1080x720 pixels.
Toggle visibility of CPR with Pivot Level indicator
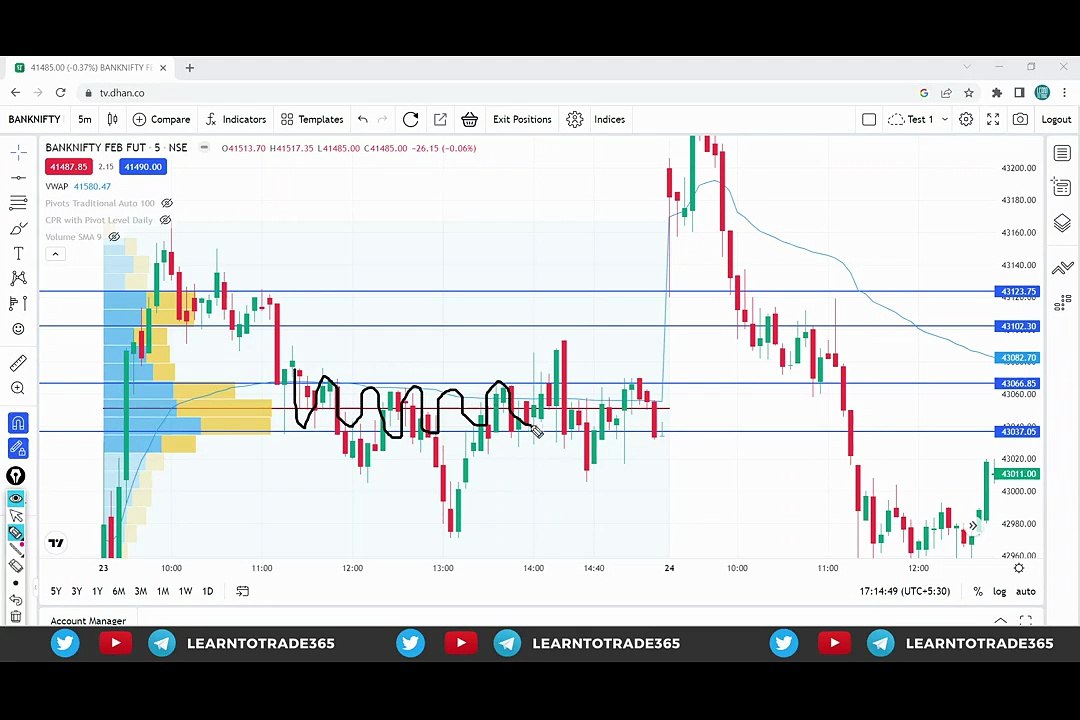click(165, 220)
